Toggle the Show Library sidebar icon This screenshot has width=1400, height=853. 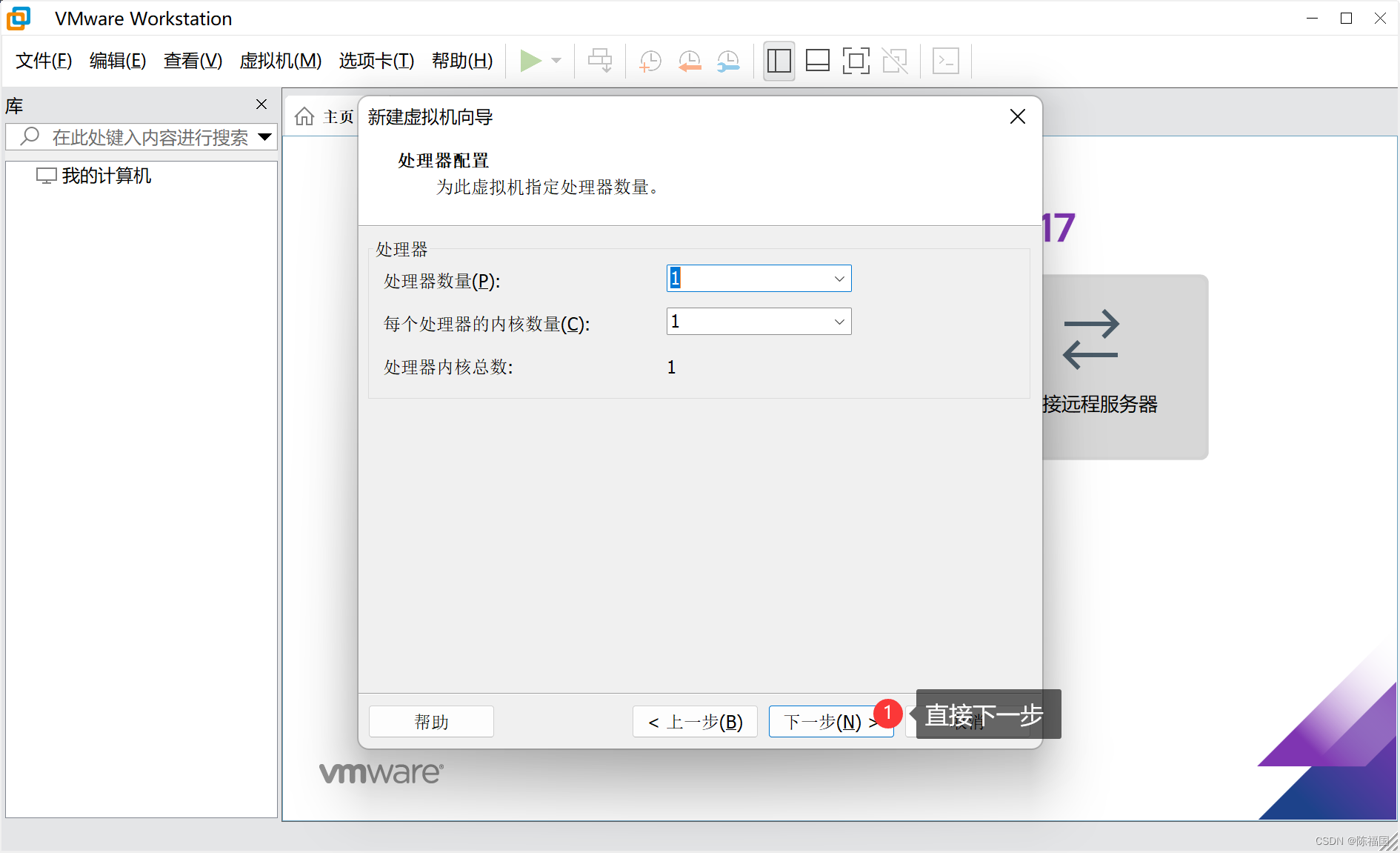coord(779,61)
